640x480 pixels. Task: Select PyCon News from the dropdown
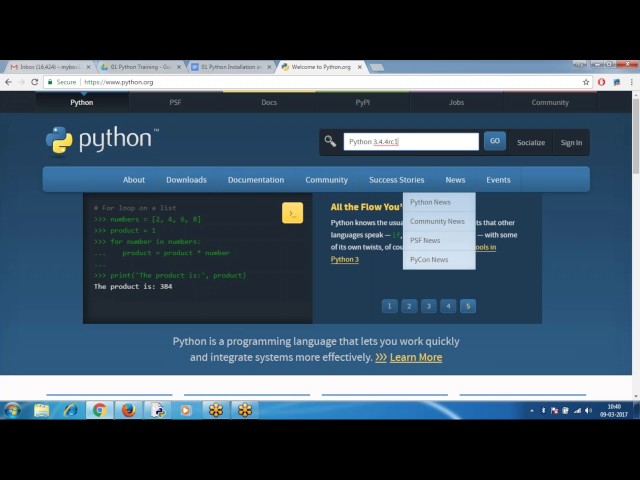[x=439, y=260]
